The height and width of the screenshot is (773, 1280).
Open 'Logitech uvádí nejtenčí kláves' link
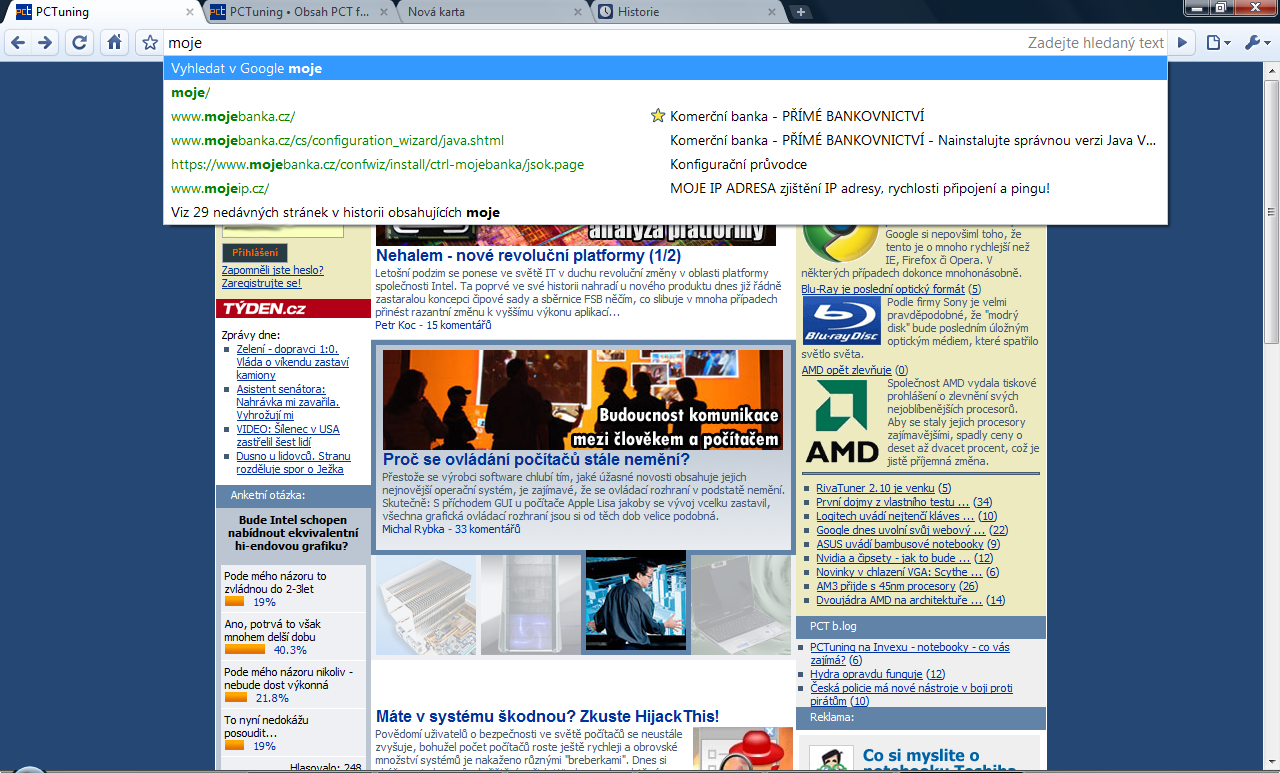[x=895, y=516]
